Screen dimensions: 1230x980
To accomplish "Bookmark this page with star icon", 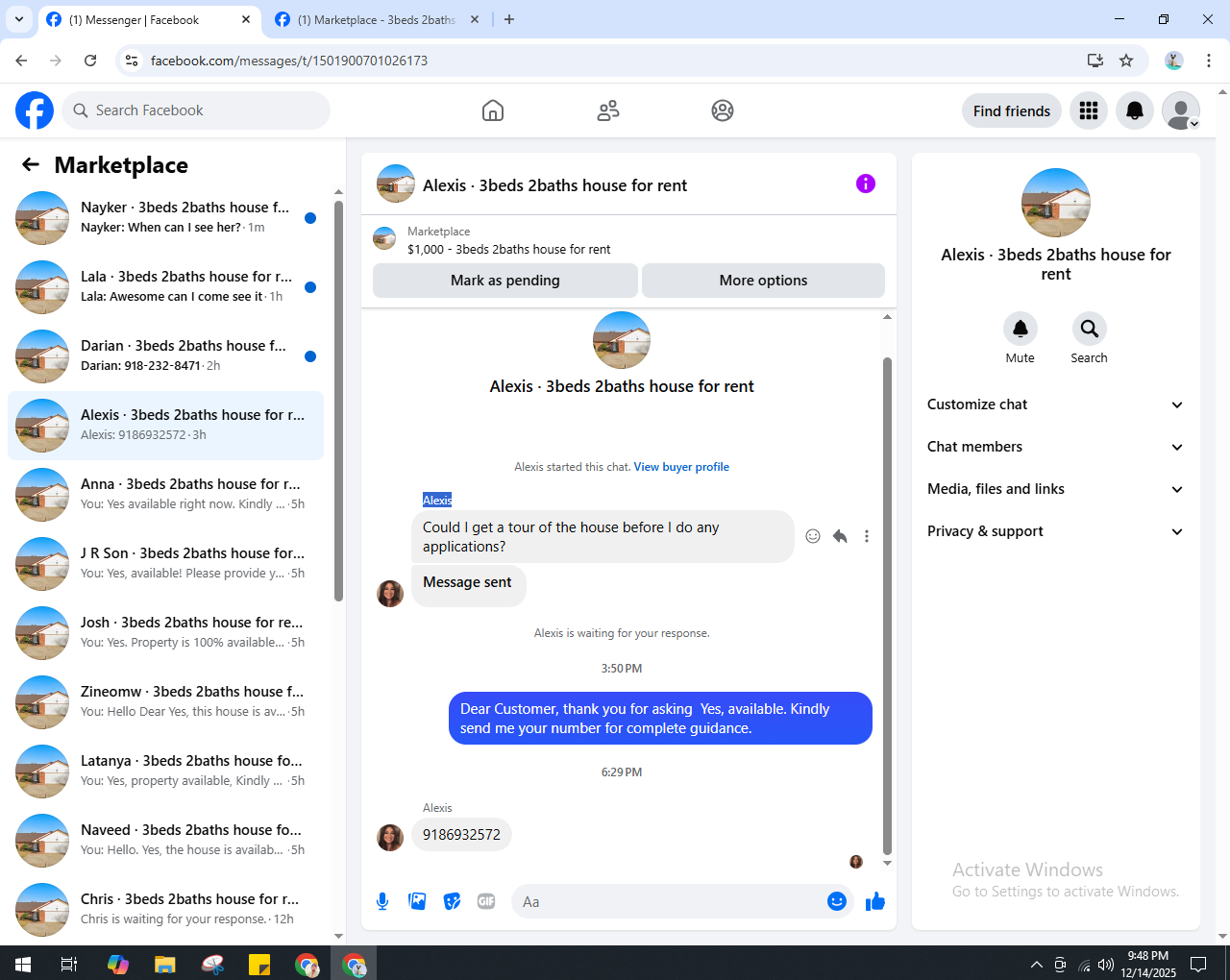I will (x=1126, y=61).
